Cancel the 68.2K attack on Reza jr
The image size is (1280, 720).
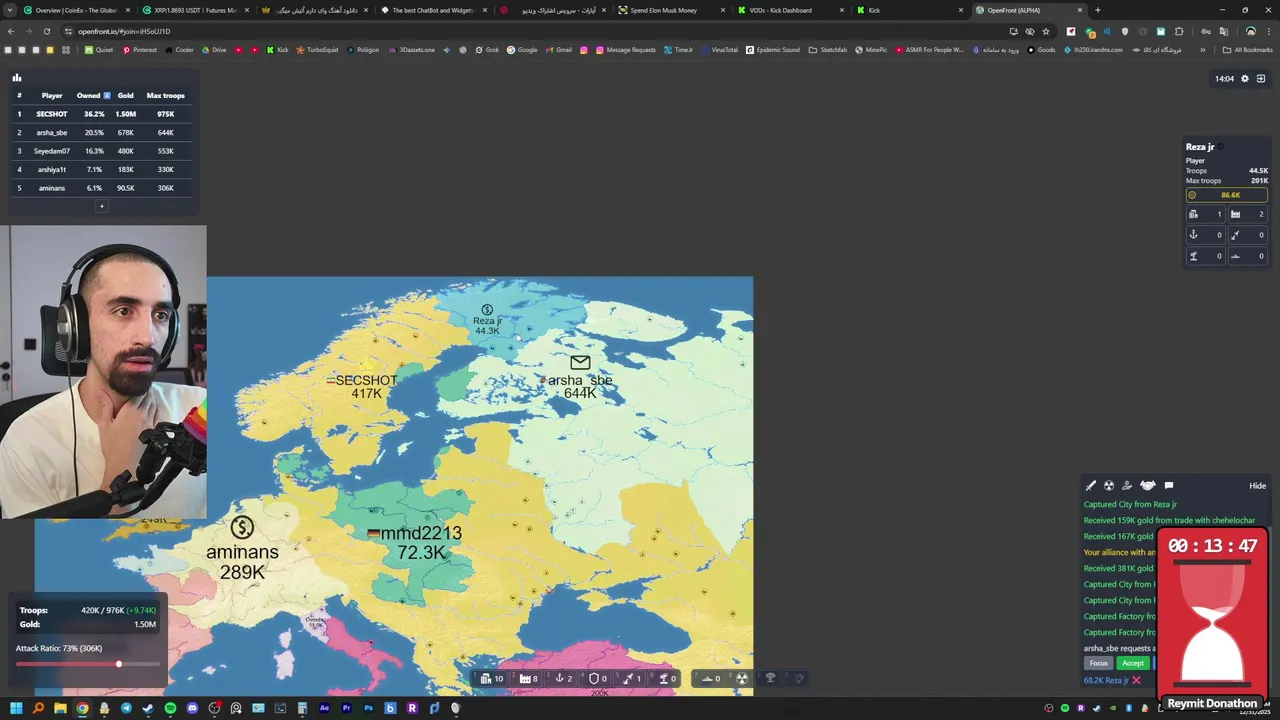click(x=1136, y=680)
